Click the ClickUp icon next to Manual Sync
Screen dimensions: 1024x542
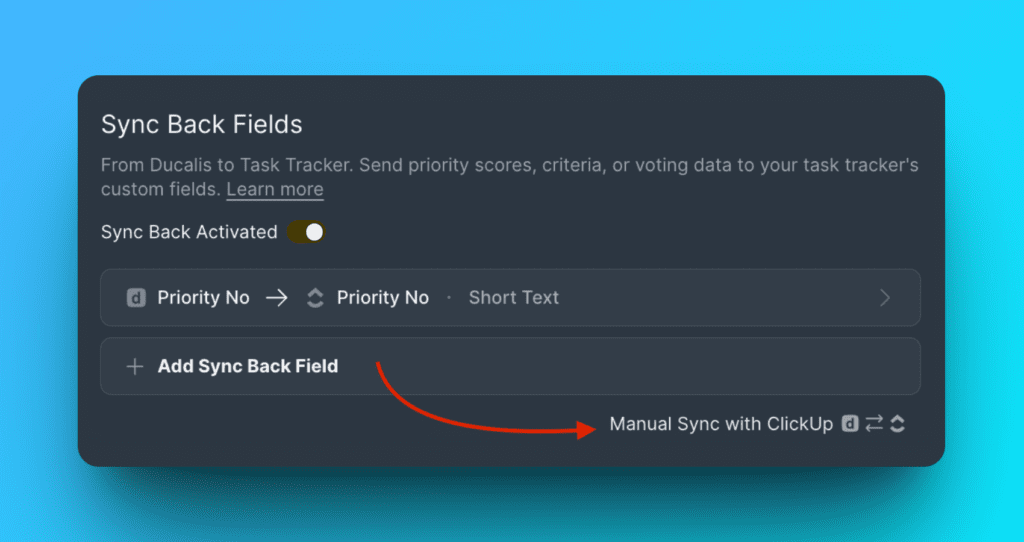coord(897,424)
